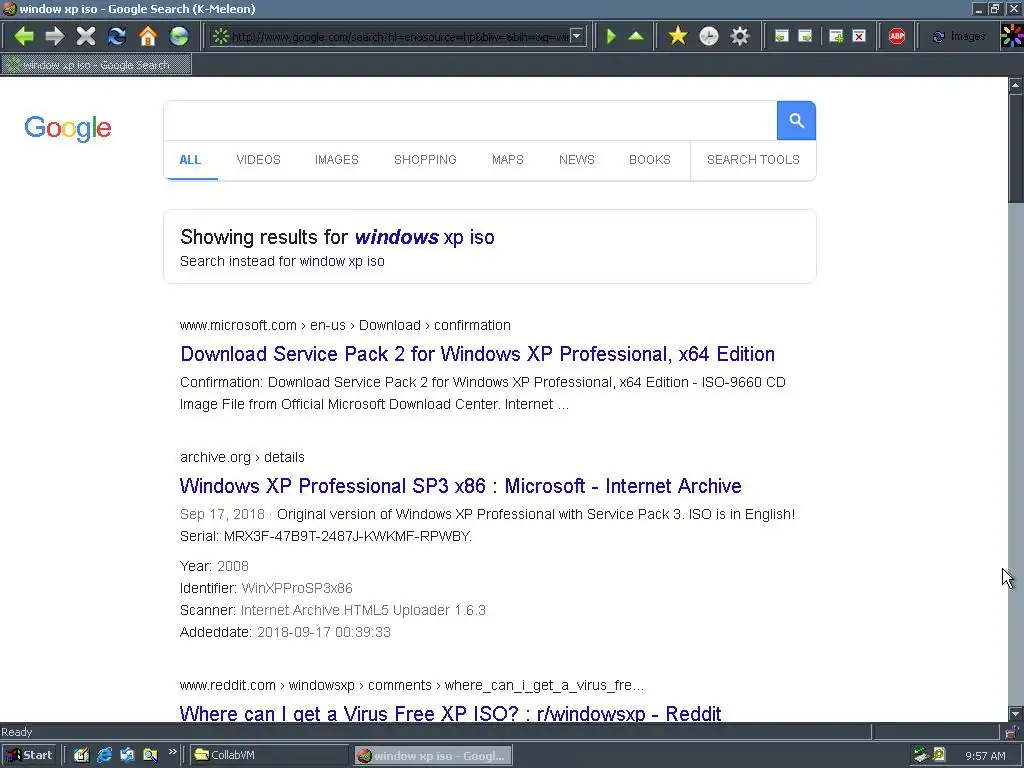Click the colorful K-Meleon throbber icon
The width and height of the screenshot is (1024, 768).
pyautogui.click(x=1012, y=36)
